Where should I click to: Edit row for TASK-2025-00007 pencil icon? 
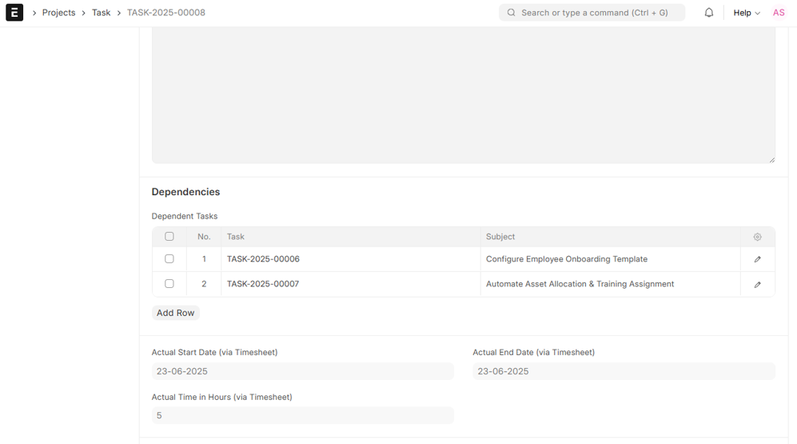[x=757, y=284]
